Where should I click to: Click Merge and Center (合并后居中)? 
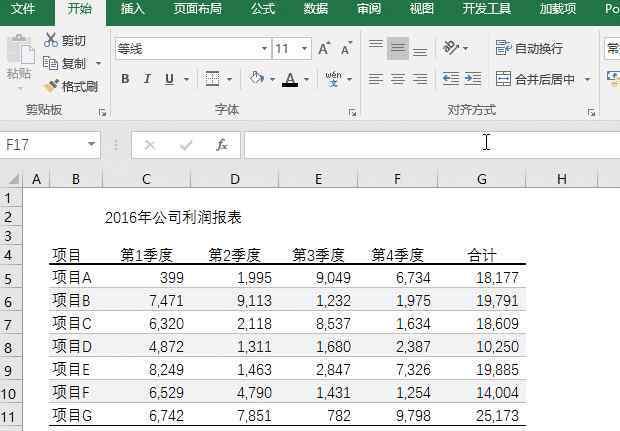point(535,79)
